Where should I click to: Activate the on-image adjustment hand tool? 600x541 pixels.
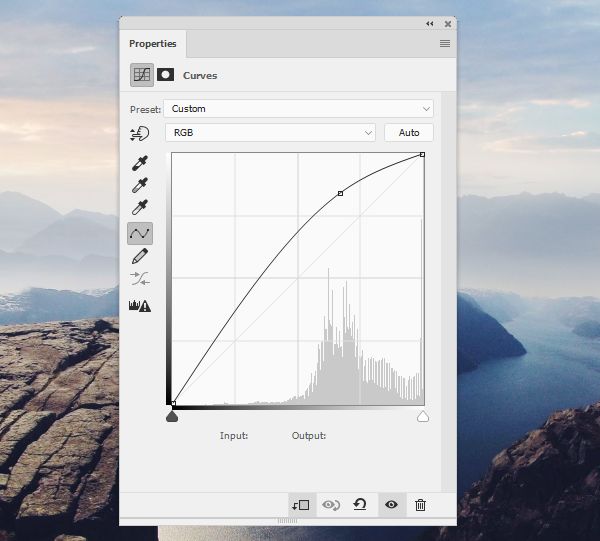(x=140, y=134)
